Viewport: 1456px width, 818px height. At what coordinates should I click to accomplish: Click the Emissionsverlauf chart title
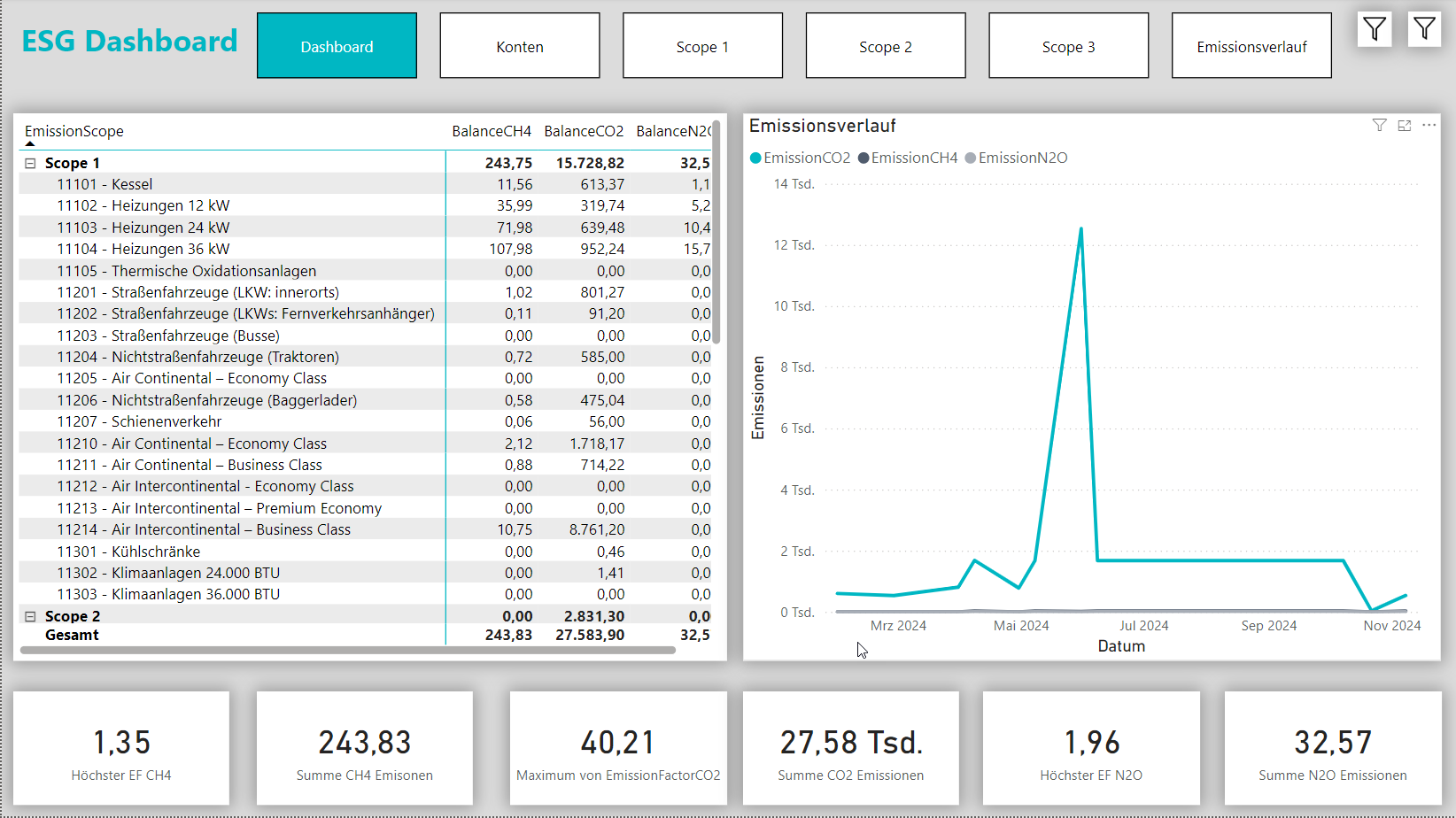tap(823, 126)
